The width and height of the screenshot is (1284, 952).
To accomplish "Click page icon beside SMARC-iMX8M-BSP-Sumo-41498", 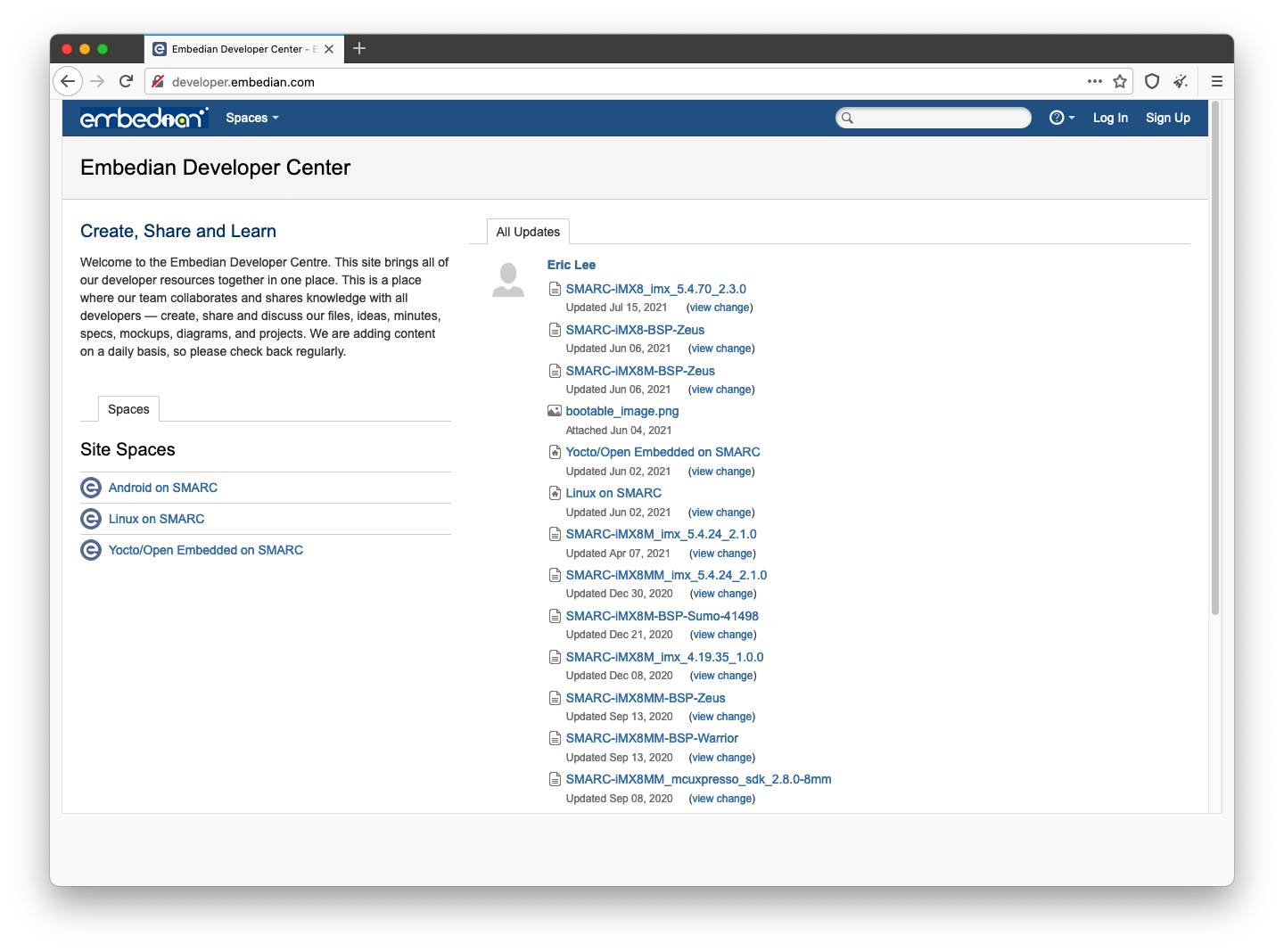I will [x=555, y=616].
